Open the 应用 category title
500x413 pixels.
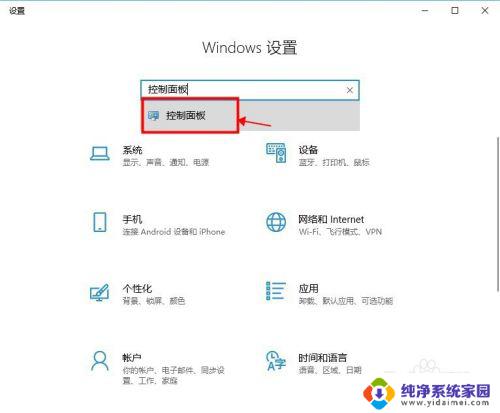coord(308,289)
